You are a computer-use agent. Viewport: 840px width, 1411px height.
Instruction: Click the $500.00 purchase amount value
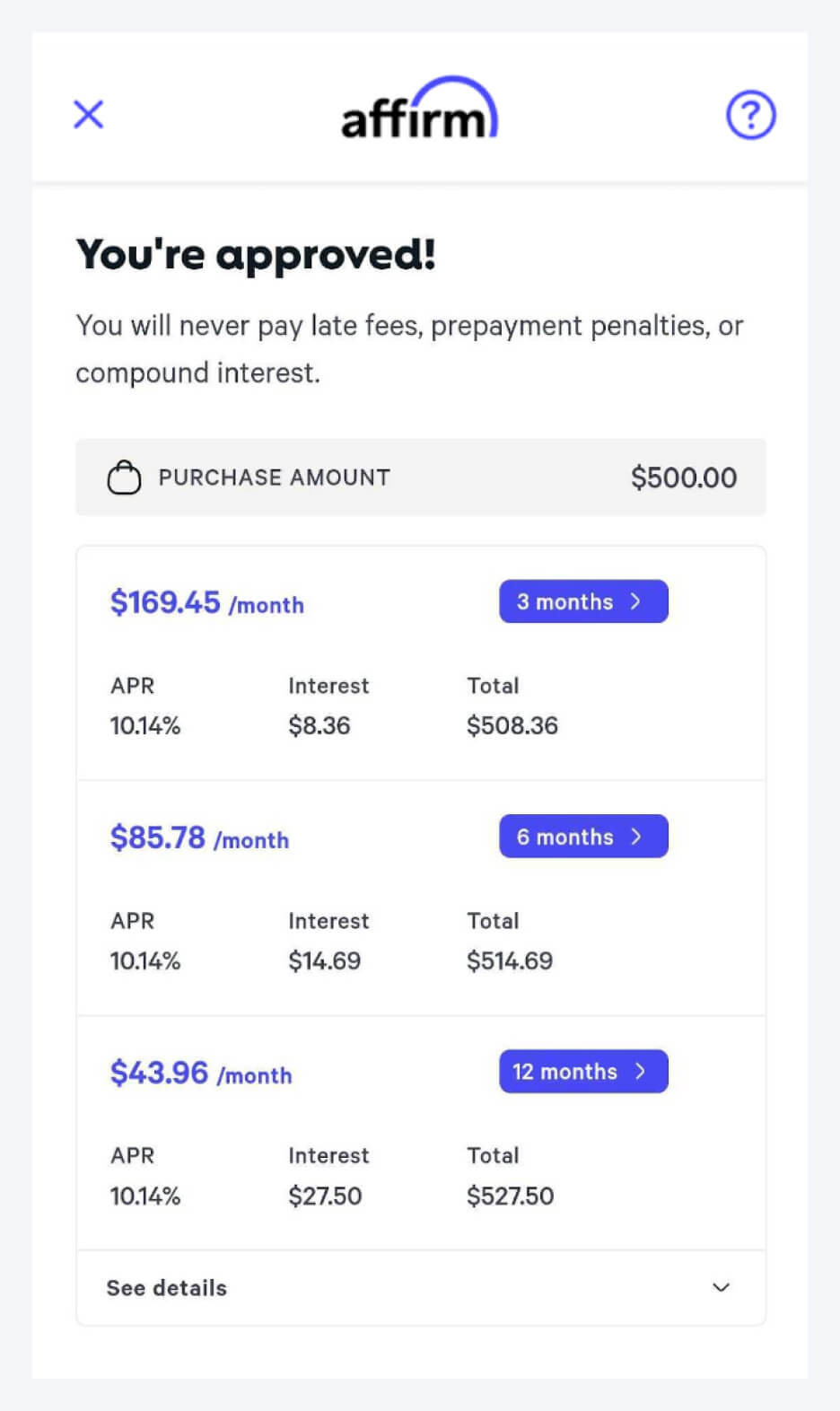click(683, 478)
